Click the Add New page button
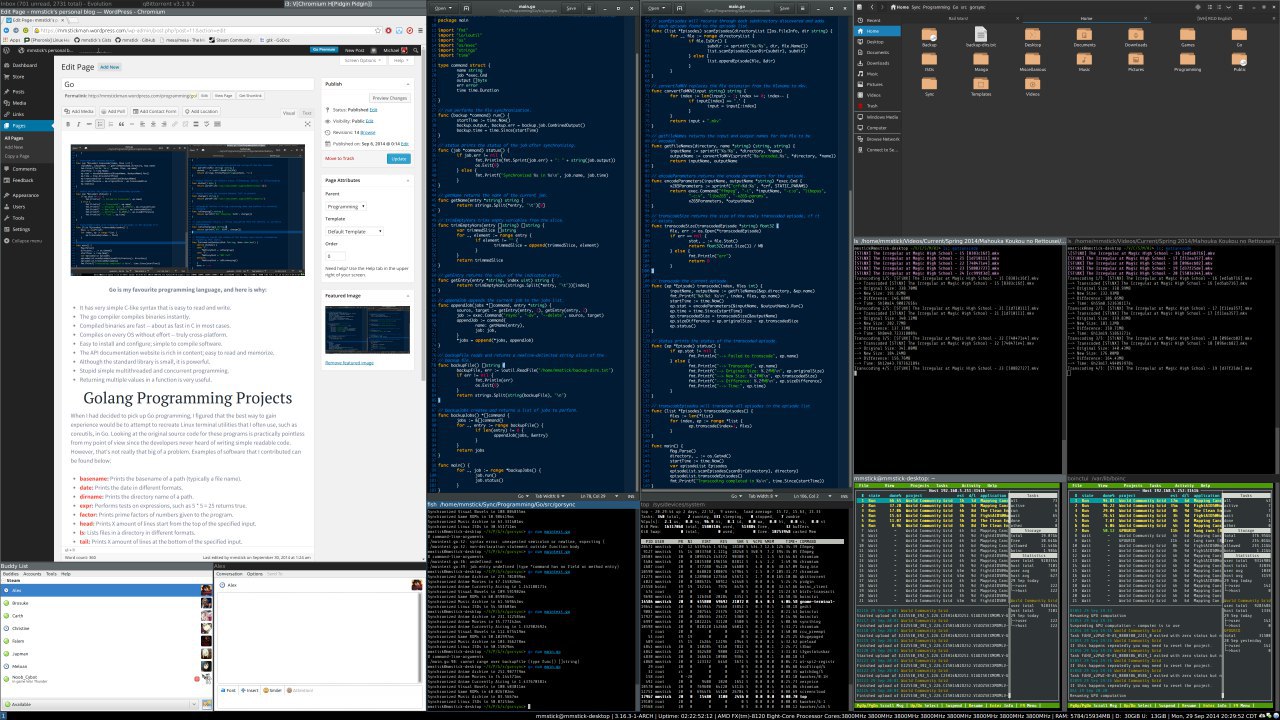The height and width of the screenshot is (720, 1280). coord(109,67)
